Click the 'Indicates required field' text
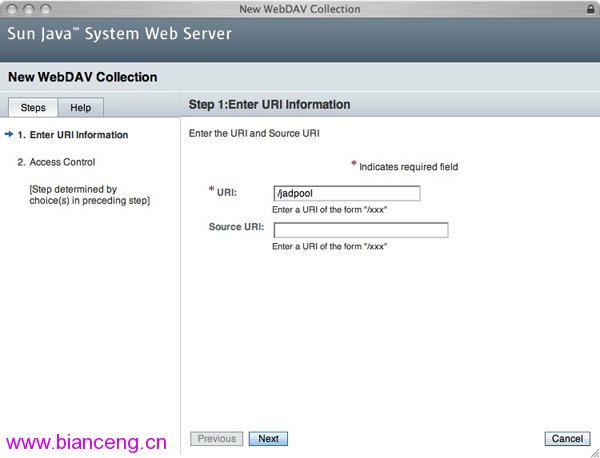The width and height of the screenshot is (600, 458). coord(408,167)
